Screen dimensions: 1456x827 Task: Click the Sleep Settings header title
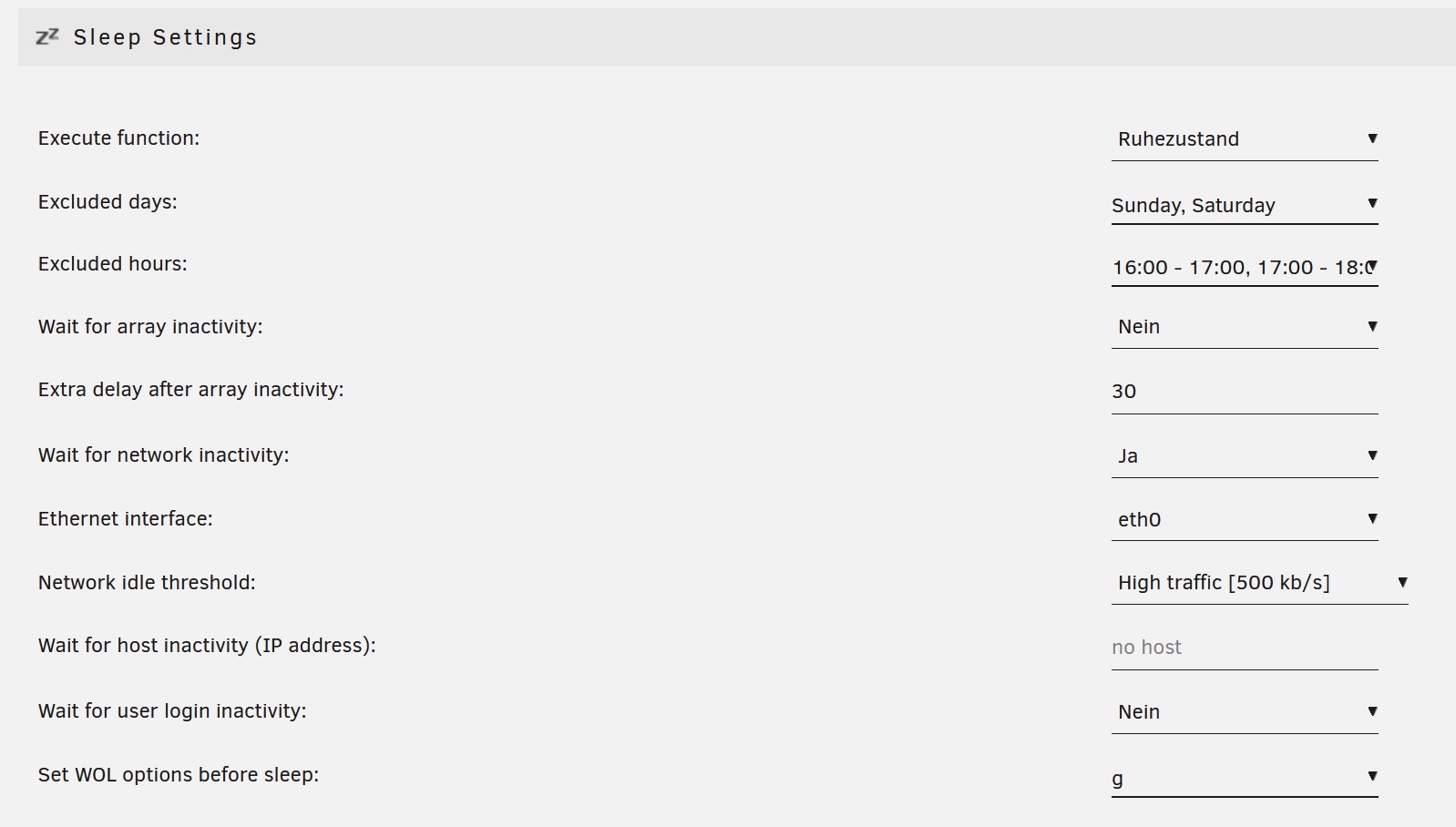coord(165,37)
